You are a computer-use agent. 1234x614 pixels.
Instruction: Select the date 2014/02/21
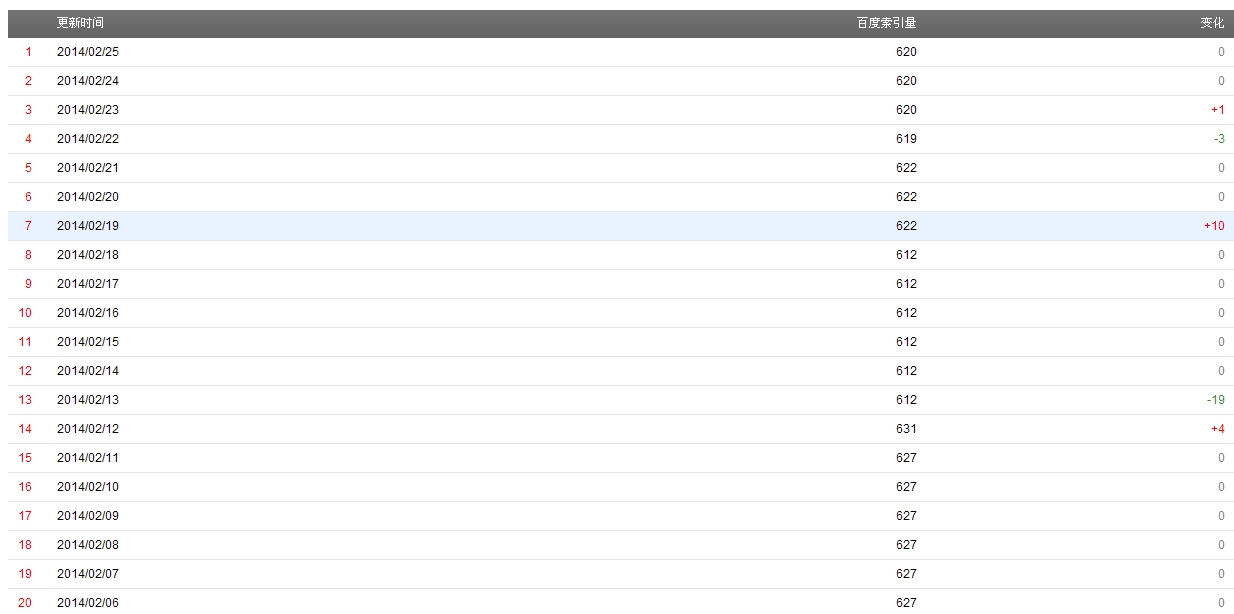pyautogui.click(x=88, y=168)
